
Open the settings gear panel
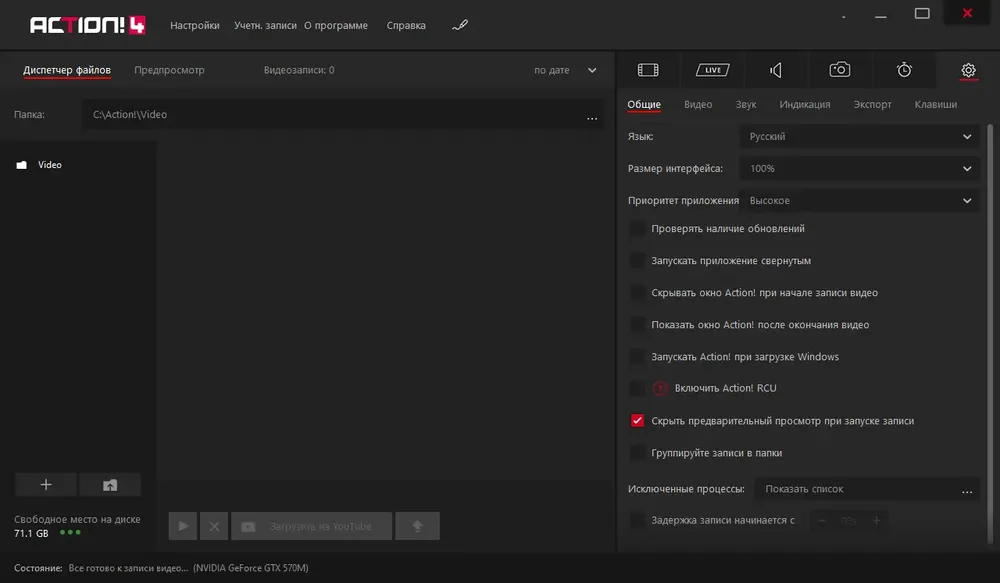(968, 70)
